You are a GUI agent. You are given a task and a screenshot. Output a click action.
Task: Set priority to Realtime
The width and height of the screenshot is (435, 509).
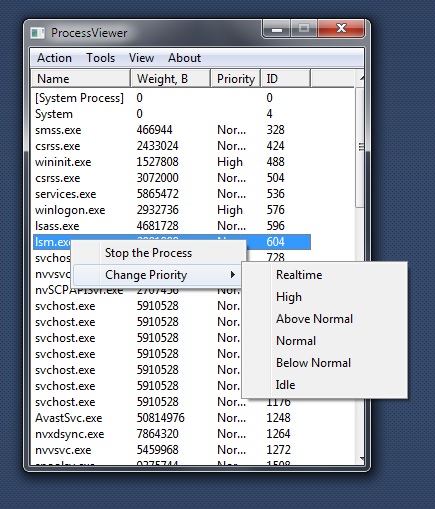pyautogui.click(x=325, y=275)
